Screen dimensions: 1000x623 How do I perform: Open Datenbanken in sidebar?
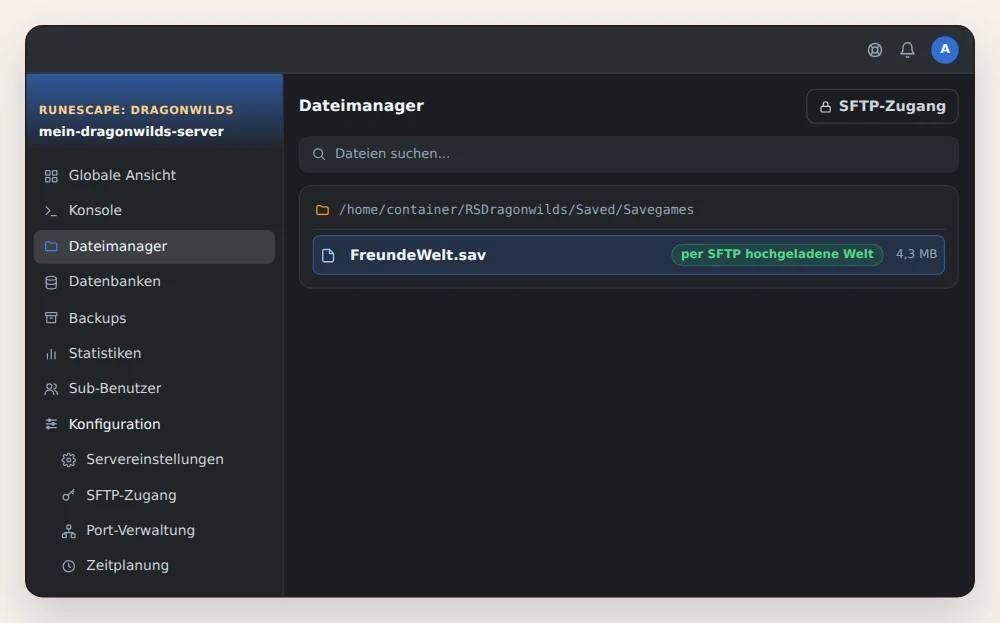tap(154, 282)
